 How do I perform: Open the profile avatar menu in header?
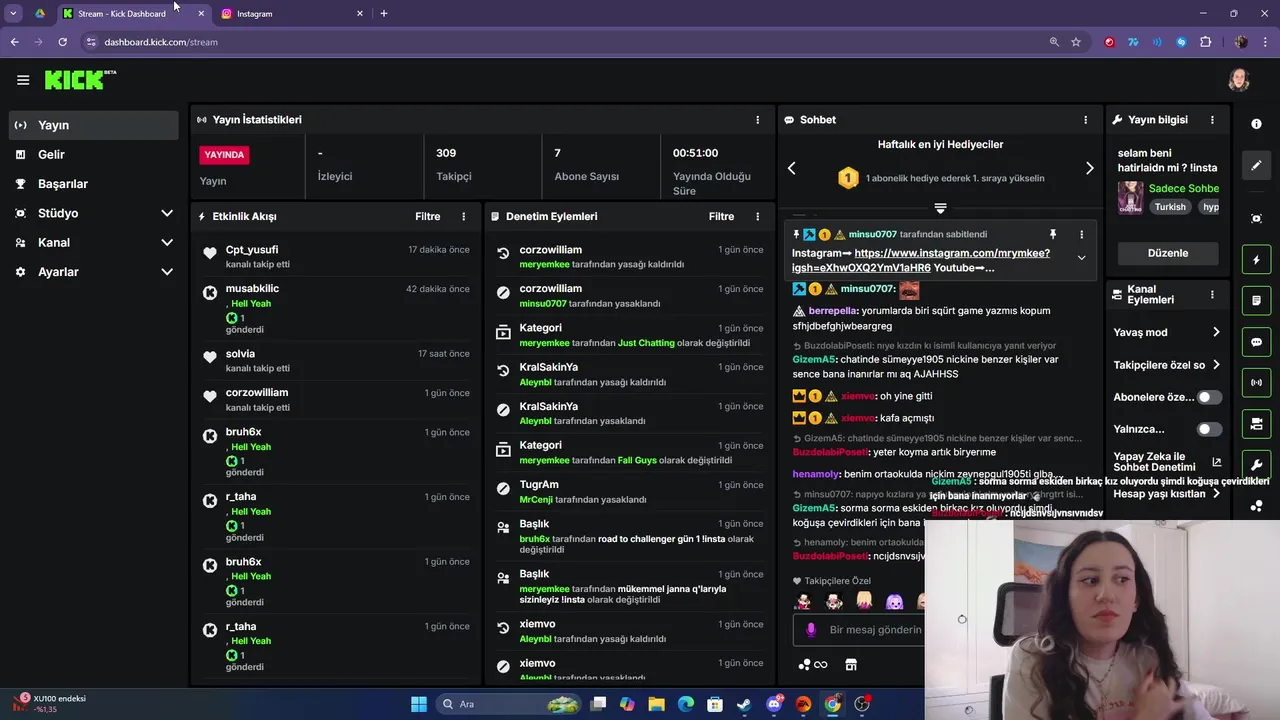(x=1239, y=80)
